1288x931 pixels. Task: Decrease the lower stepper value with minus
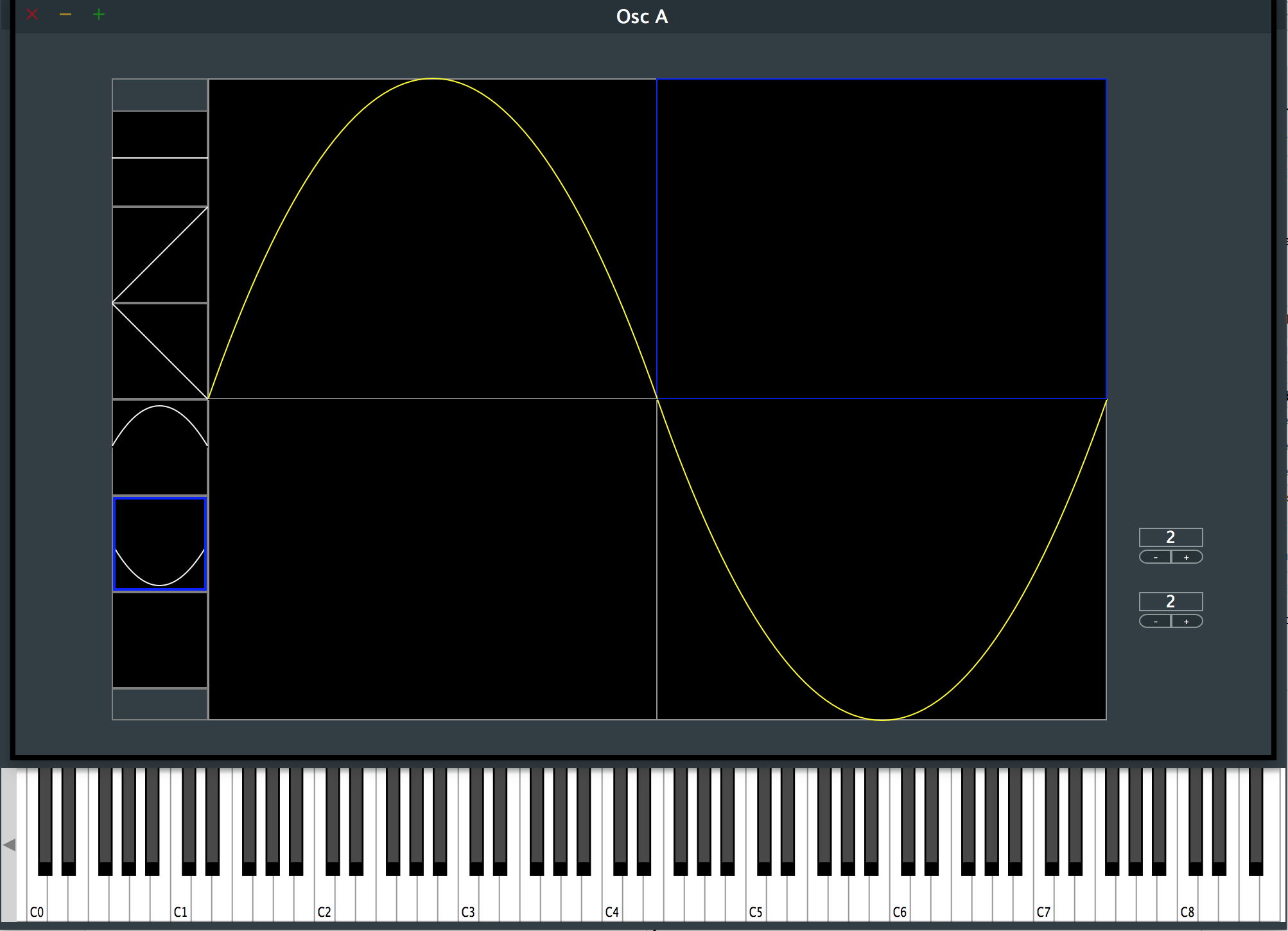pyautogui.click(x=1155, y=622)
